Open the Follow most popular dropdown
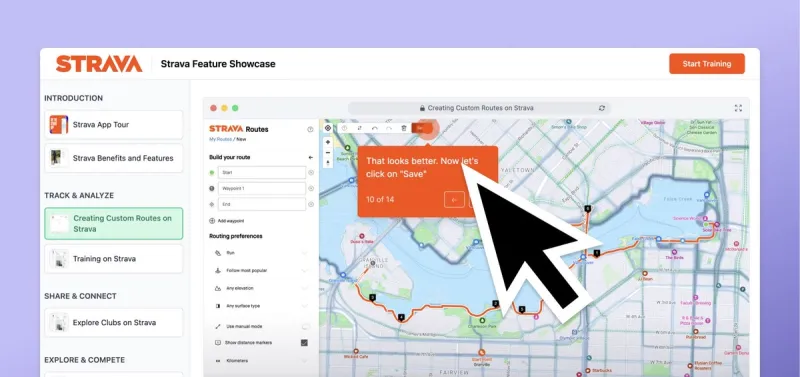800x377 pixels. pos(261,270)
